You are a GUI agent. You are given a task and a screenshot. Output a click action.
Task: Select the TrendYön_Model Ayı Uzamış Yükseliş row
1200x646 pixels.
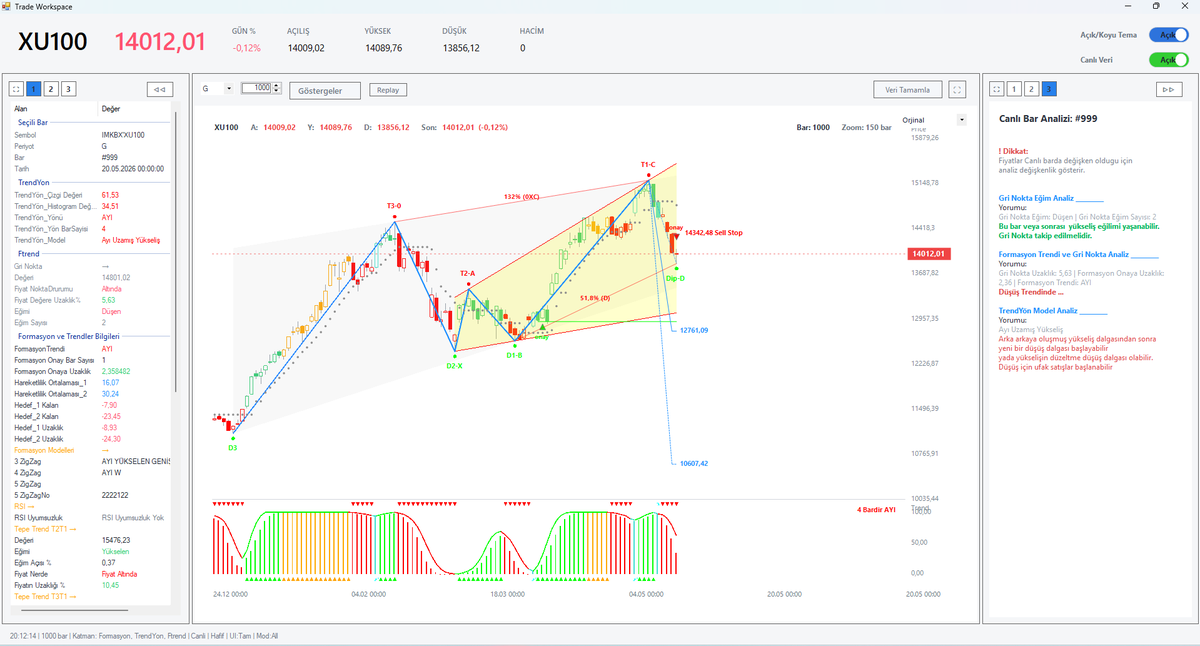(x=92, y=240)
